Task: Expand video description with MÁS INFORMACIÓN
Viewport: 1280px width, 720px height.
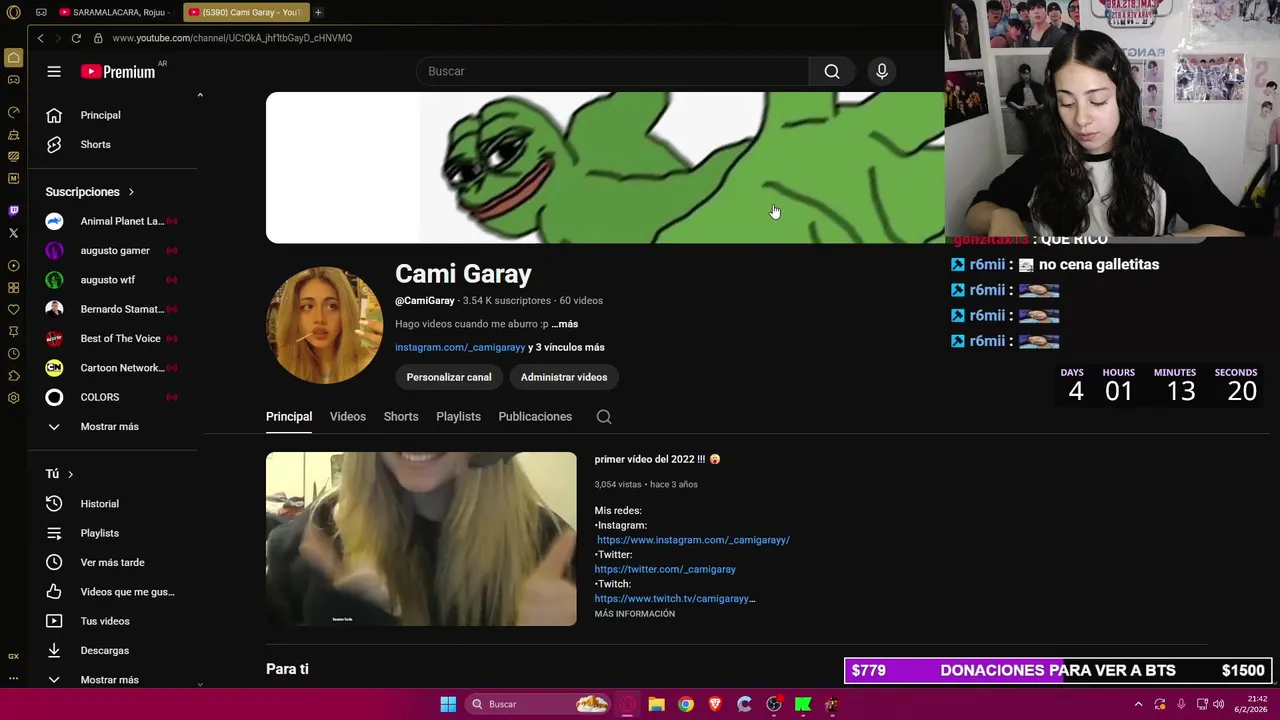Action: pyautogui.click(x=635, y=614)
